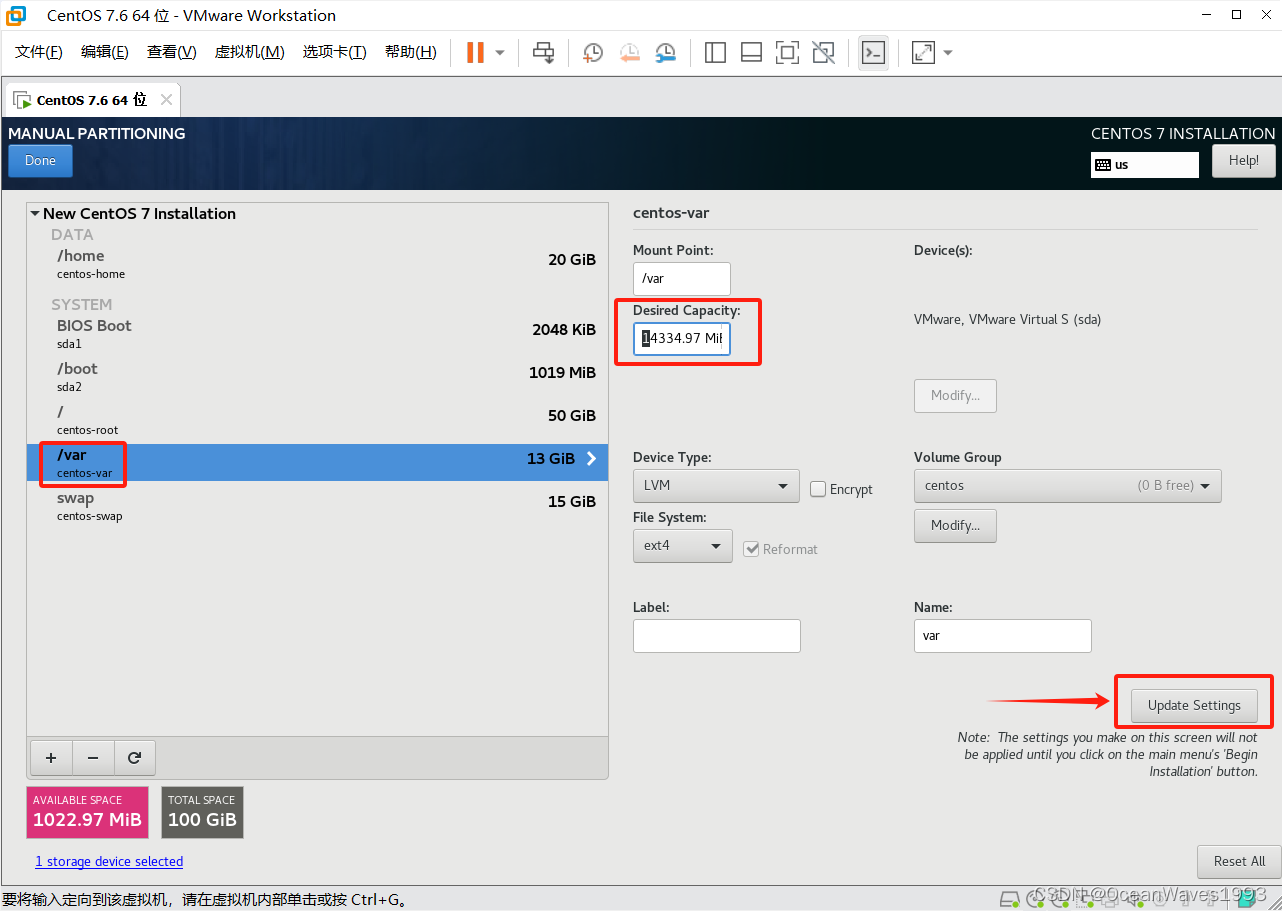Take a snapshot with the clock-plus icon
The height and width of the screenshot is (911, 1282).
click(x=593, y=52)
